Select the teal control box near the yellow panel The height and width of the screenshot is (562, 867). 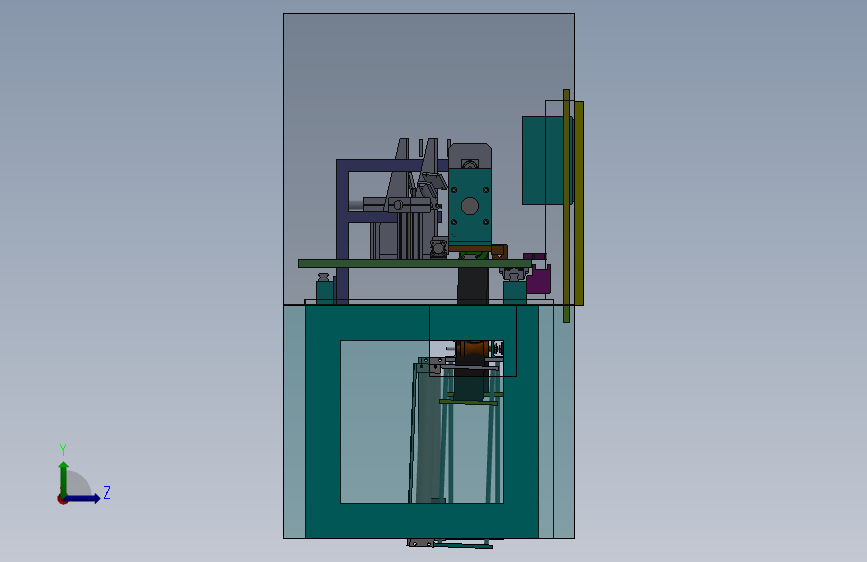pos(543,160)
